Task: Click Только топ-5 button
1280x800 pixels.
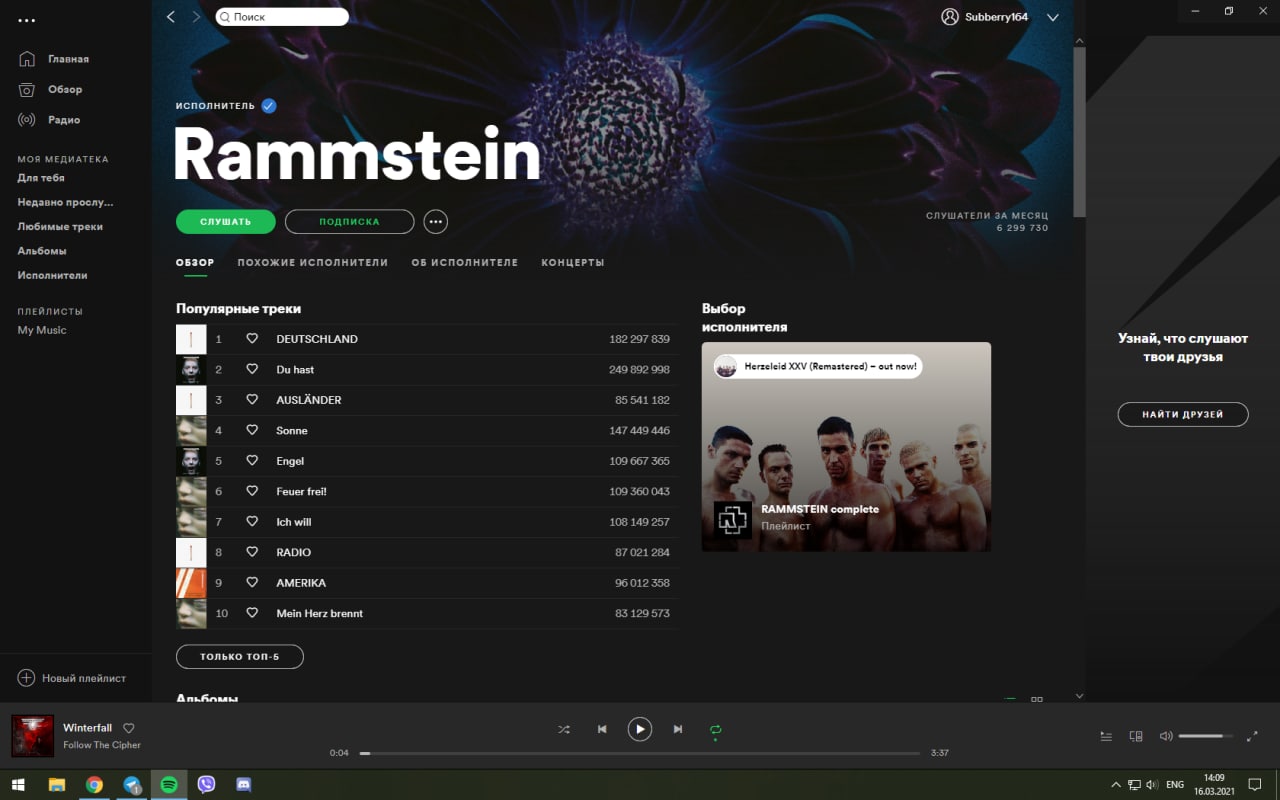Action: pyautogui.click(x=240, y=657)
